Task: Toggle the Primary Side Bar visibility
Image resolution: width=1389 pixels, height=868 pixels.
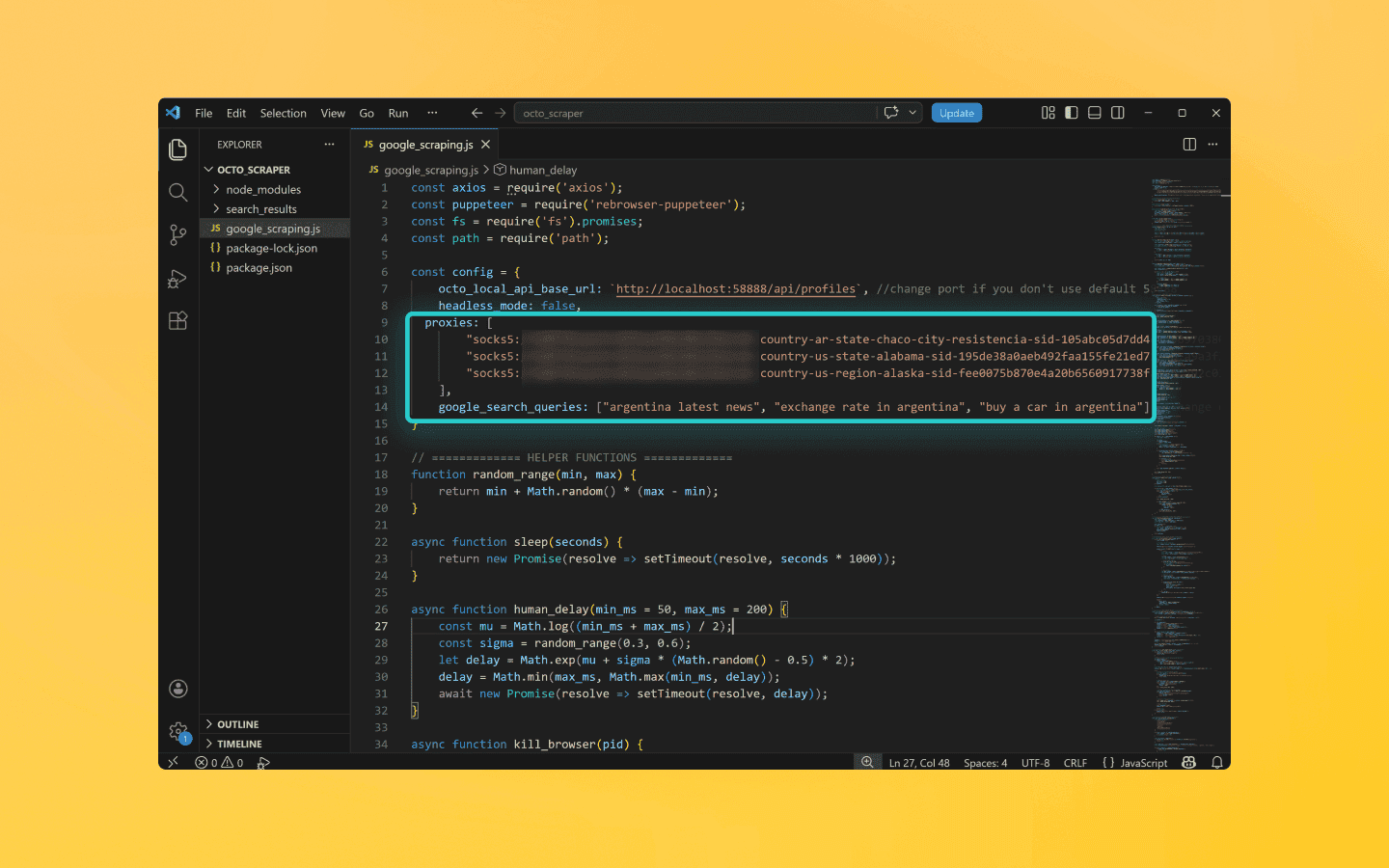Action: click(x=1071, y=112)
